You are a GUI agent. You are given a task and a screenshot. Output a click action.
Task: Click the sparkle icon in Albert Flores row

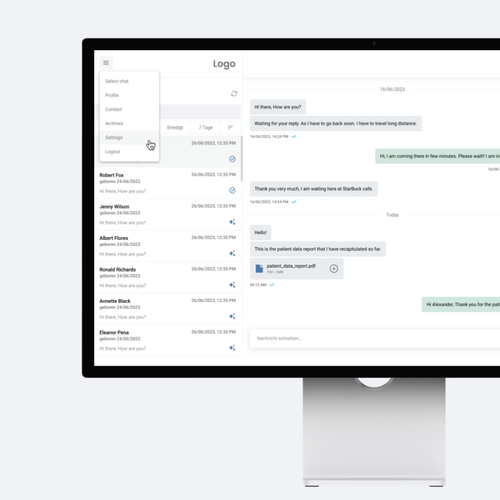[x=232, y=253]
